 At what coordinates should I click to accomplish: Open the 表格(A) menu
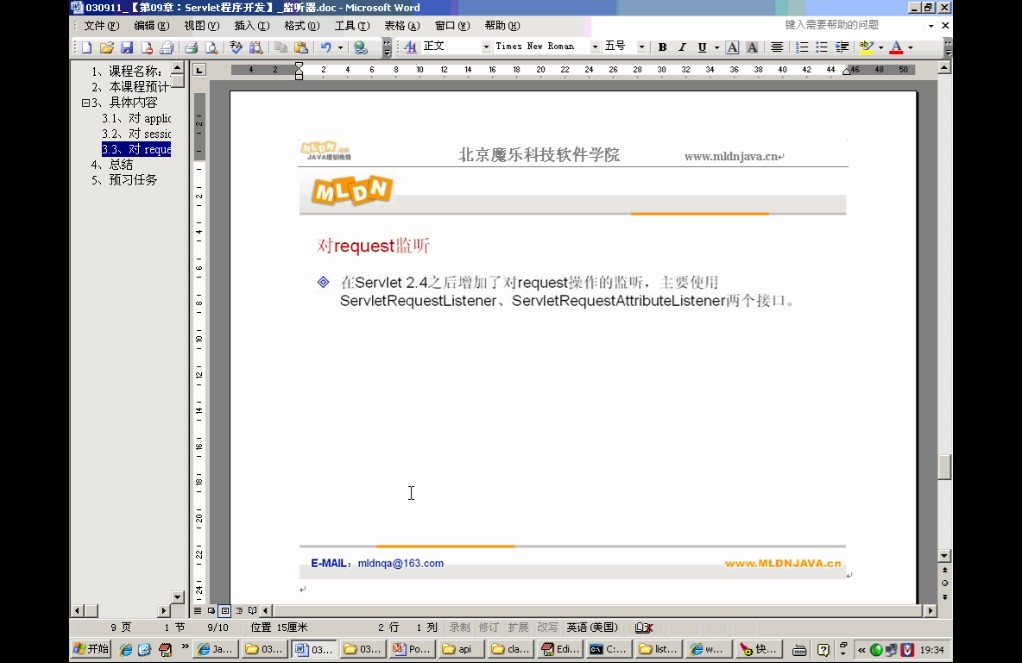click(x=402, y=25)
